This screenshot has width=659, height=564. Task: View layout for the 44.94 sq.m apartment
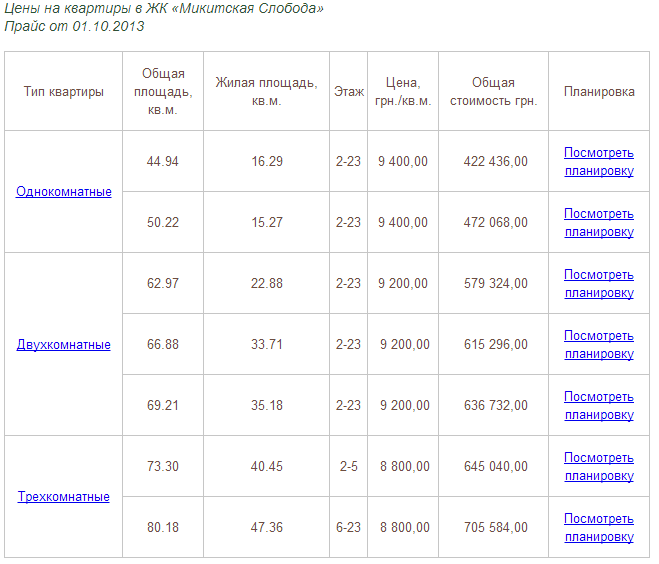(599, 161)
